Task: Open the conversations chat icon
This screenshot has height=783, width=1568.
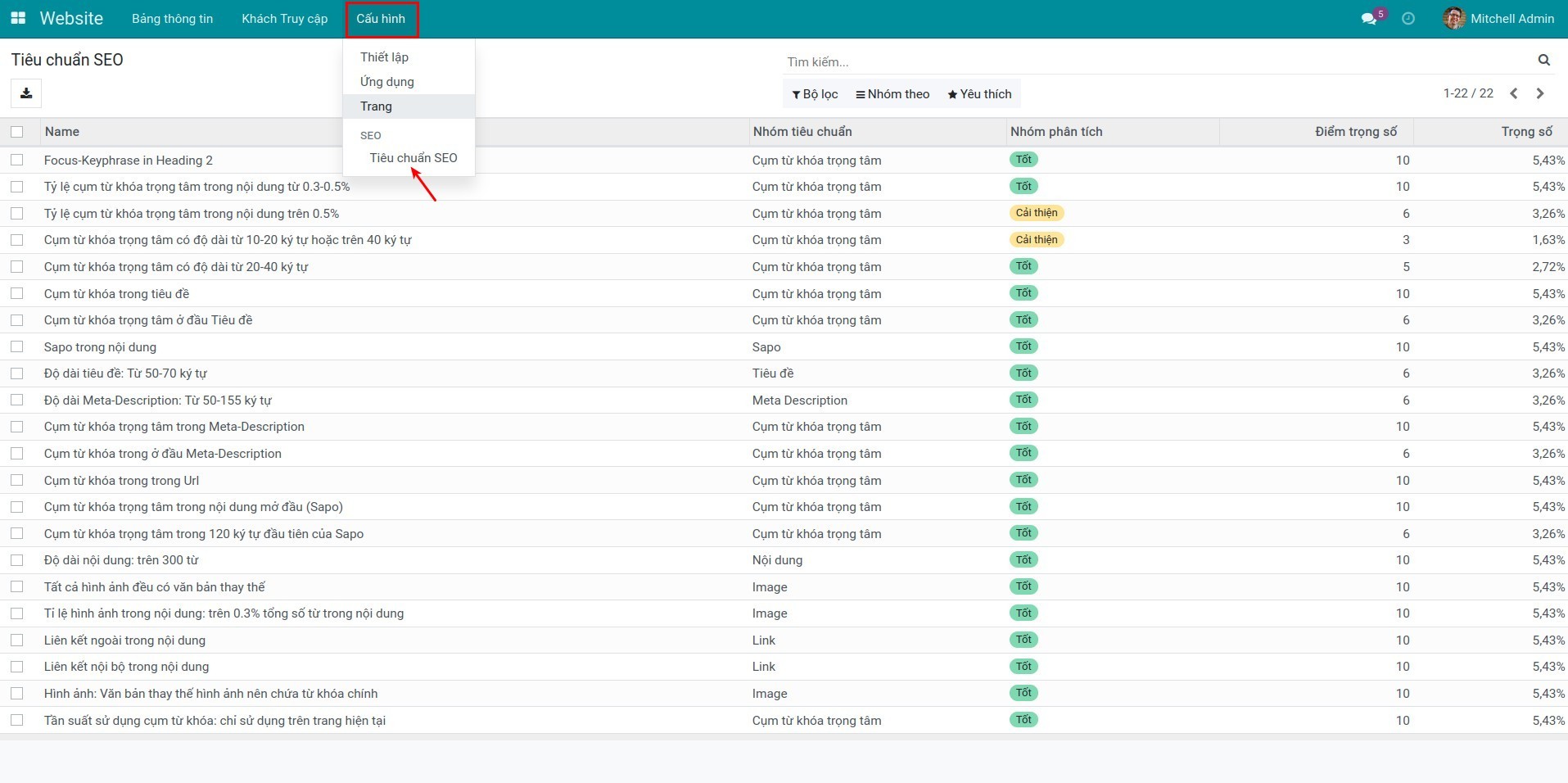Action: (1368, 19)
